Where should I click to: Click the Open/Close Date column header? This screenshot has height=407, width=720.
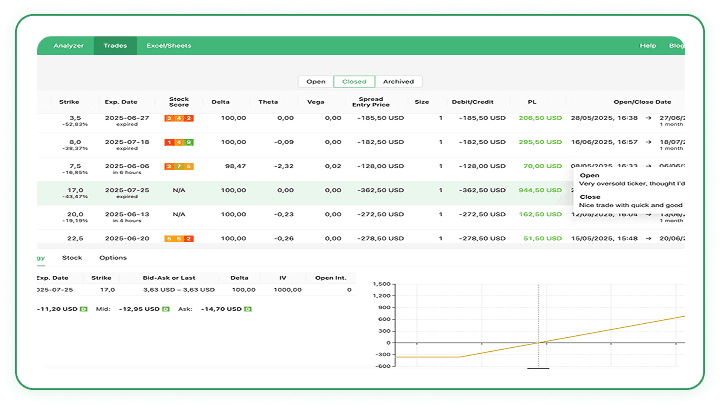642,102
